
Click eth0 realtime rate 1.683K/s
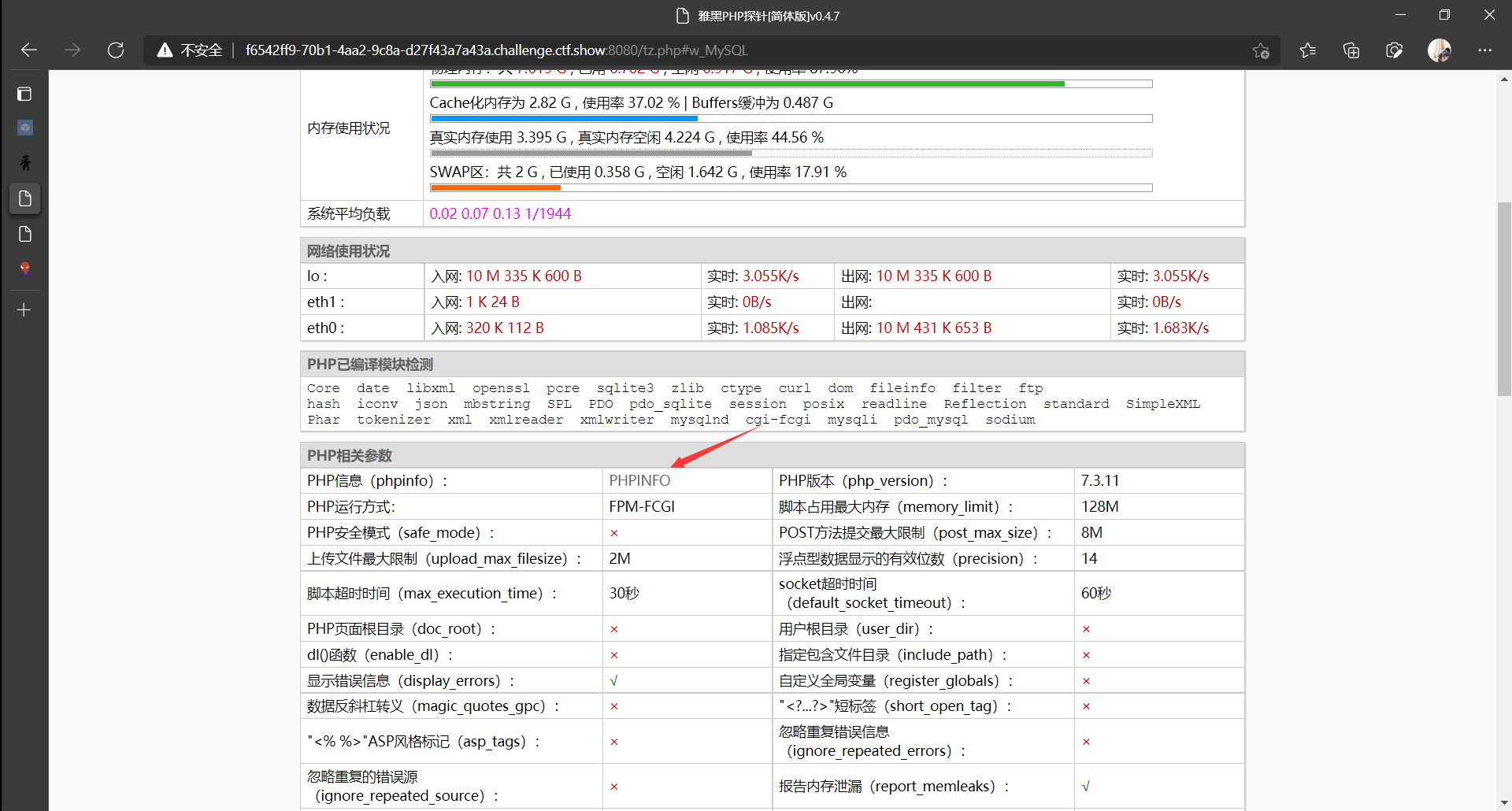coord(1180,328)
